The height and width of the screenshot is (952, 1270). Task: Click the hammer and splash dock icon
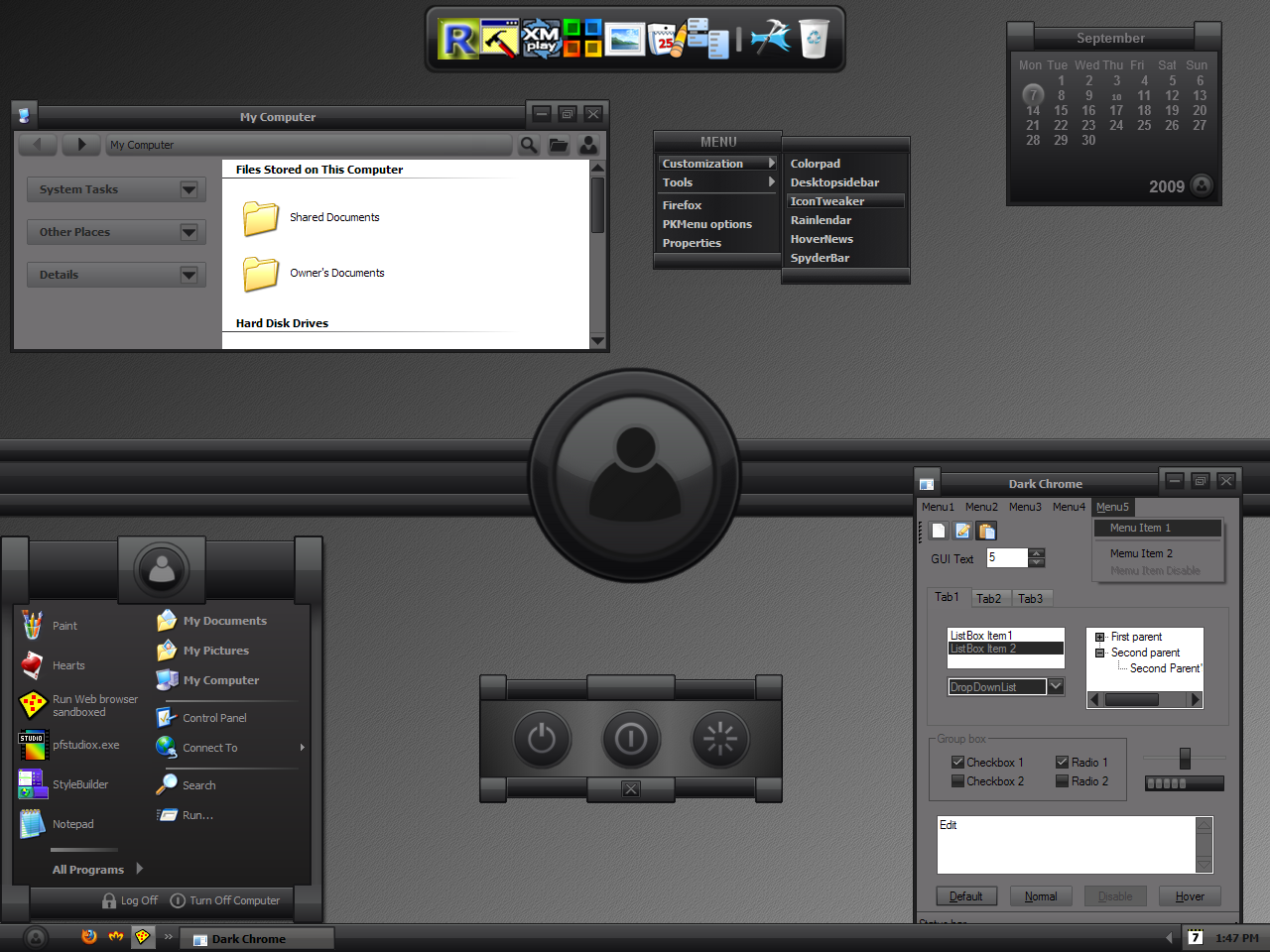click(x=770, y=39)
